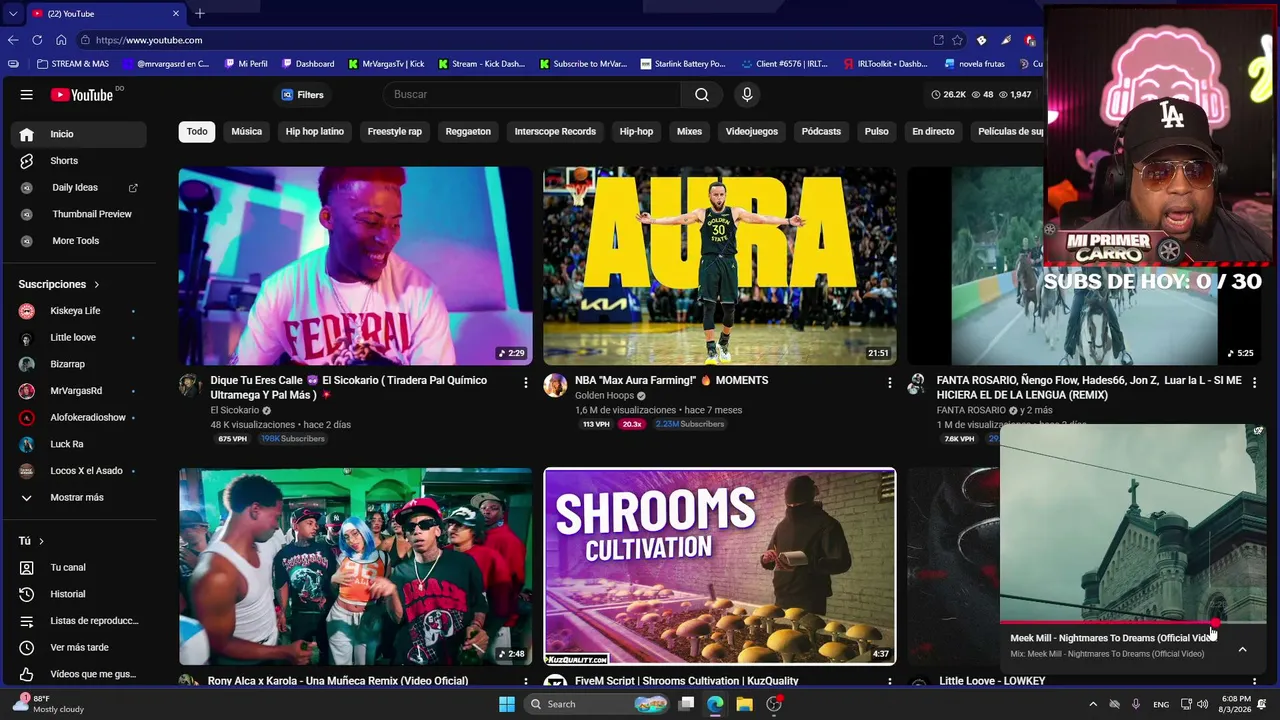The image size is (1280, 720).
Task: Select the Reggaeton filter chip
Action: pyautogui.click(x=468, y=132)
